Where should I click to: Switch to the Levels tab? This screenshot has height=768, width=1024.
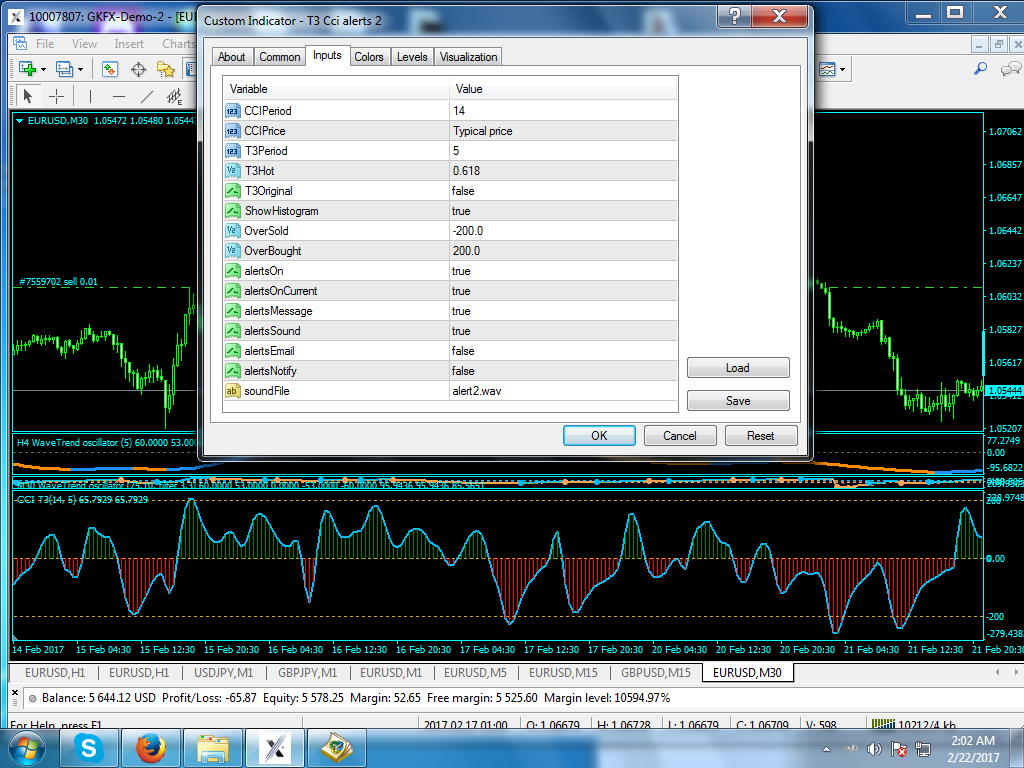412,57
